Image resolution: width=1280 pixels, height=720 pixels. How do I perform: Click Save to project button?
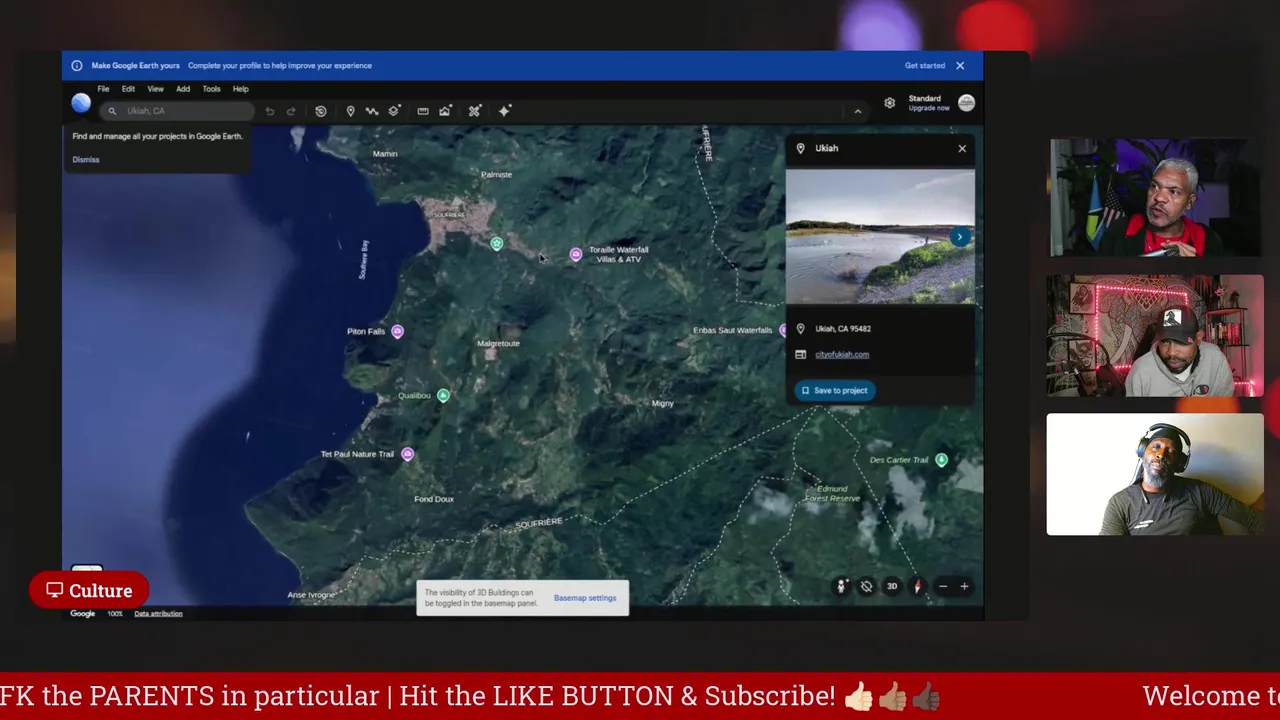835,391
